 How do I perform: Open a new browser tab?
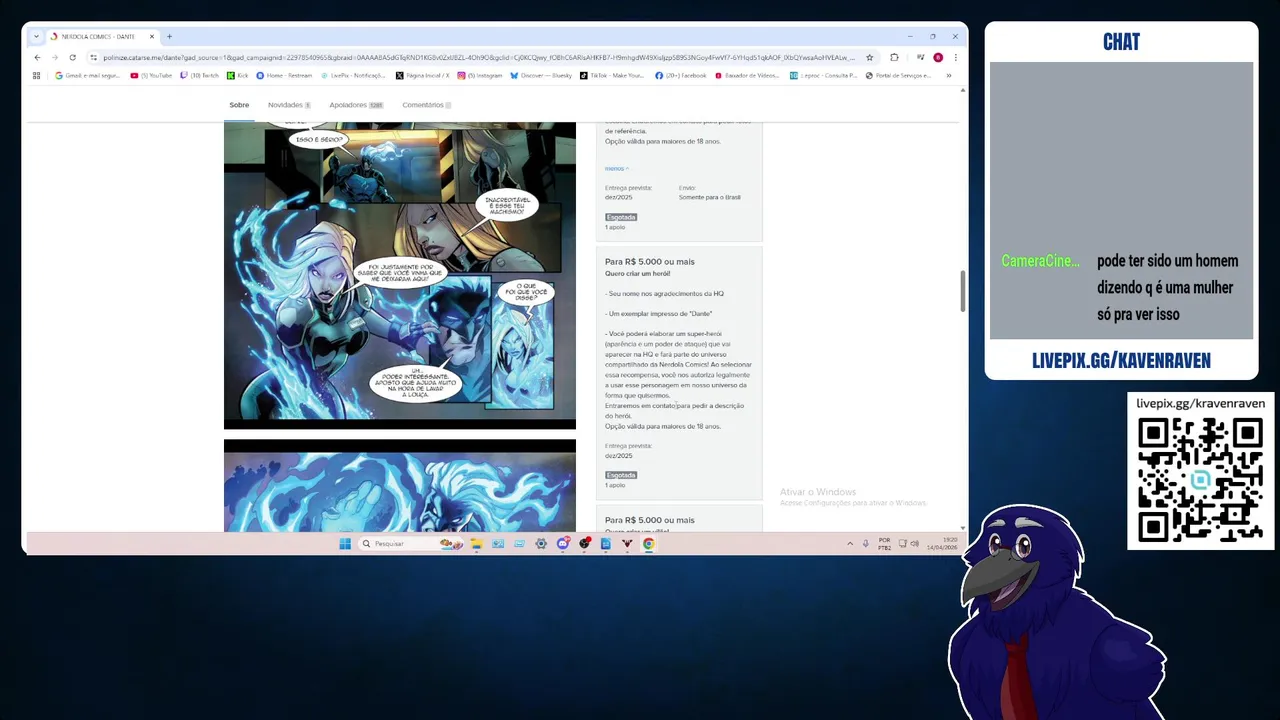pyautogui.click(x=169, y=36)
